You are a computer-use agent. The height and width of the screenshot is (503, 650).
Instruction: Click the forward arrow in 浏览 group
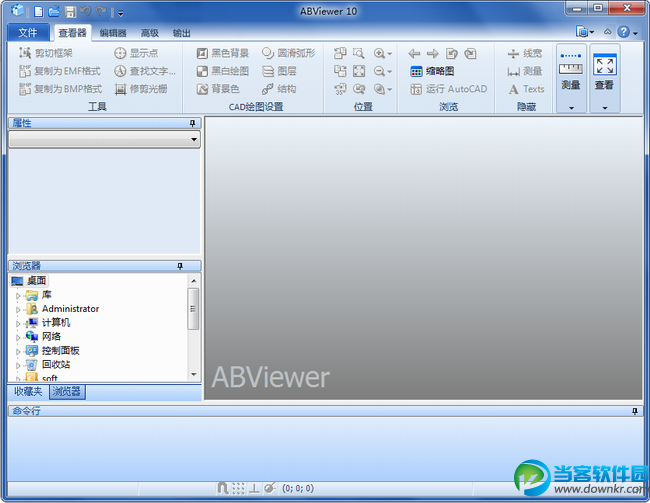coord(432,53)
